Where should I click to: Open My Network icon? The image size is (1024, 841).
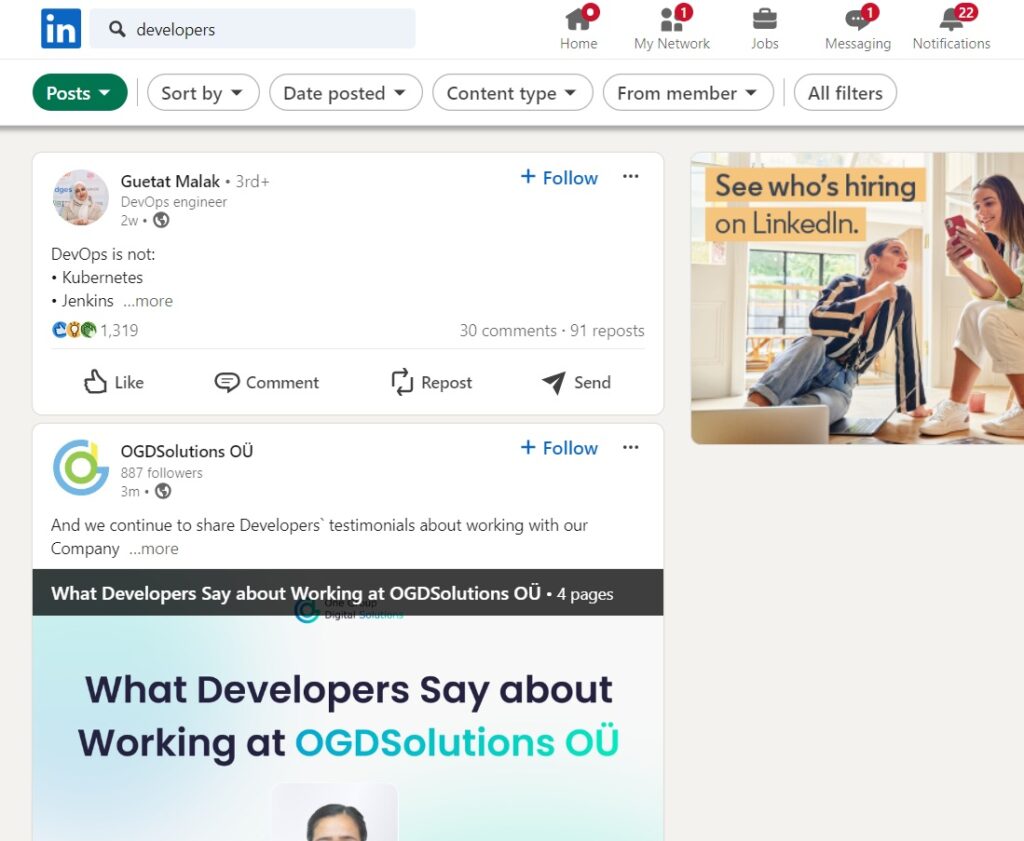point(671,20)
